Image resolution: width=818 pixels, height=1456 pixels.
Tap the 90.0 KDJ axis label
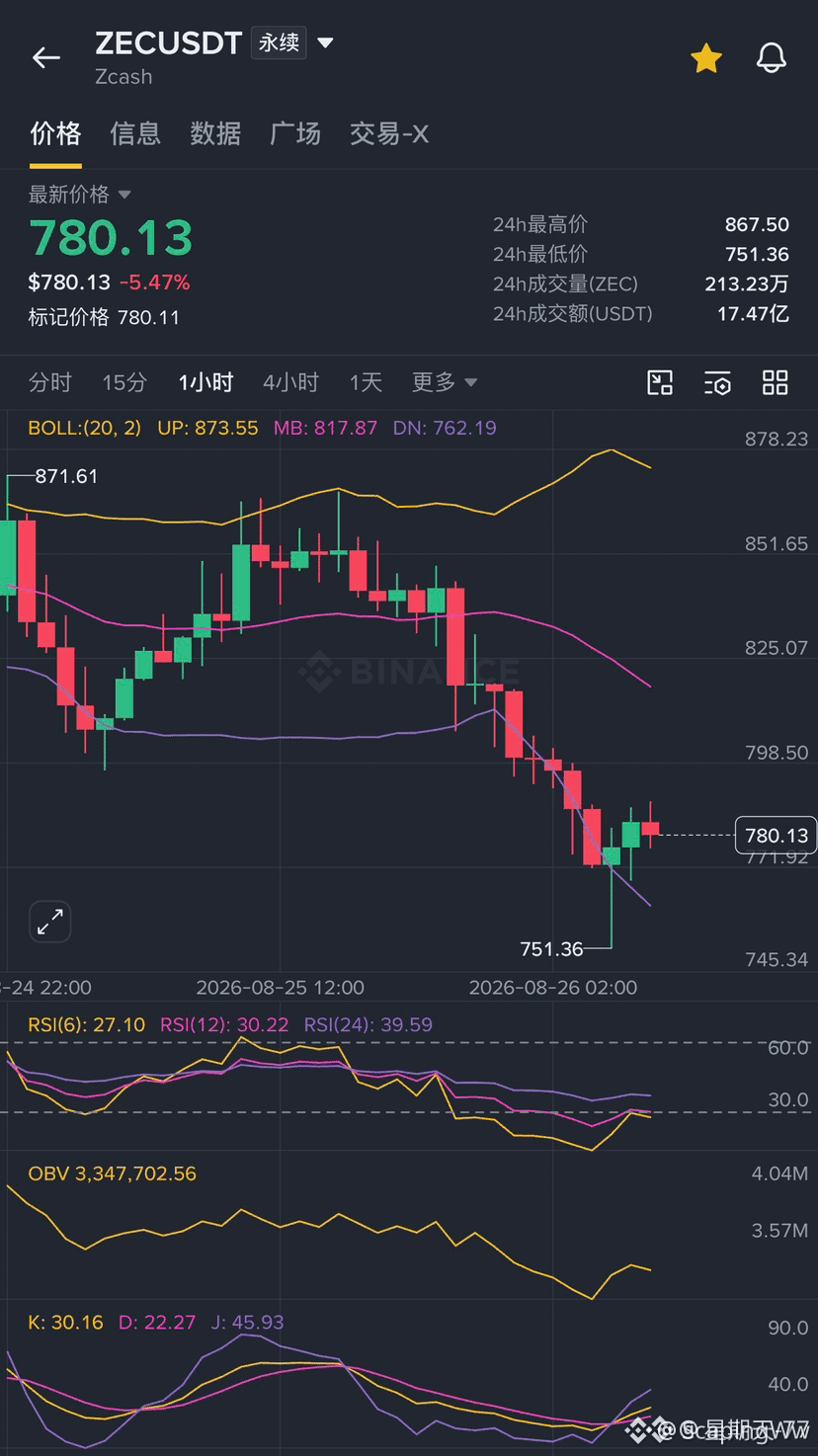pos(788,1328)
